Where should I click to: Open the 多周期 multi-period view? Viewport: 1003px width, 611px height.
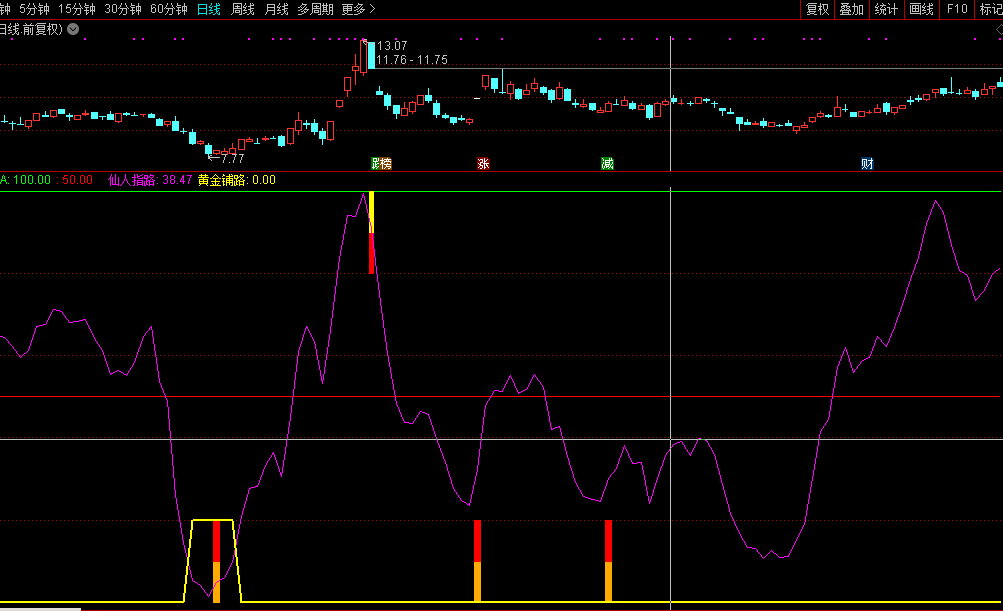[315, 9]
